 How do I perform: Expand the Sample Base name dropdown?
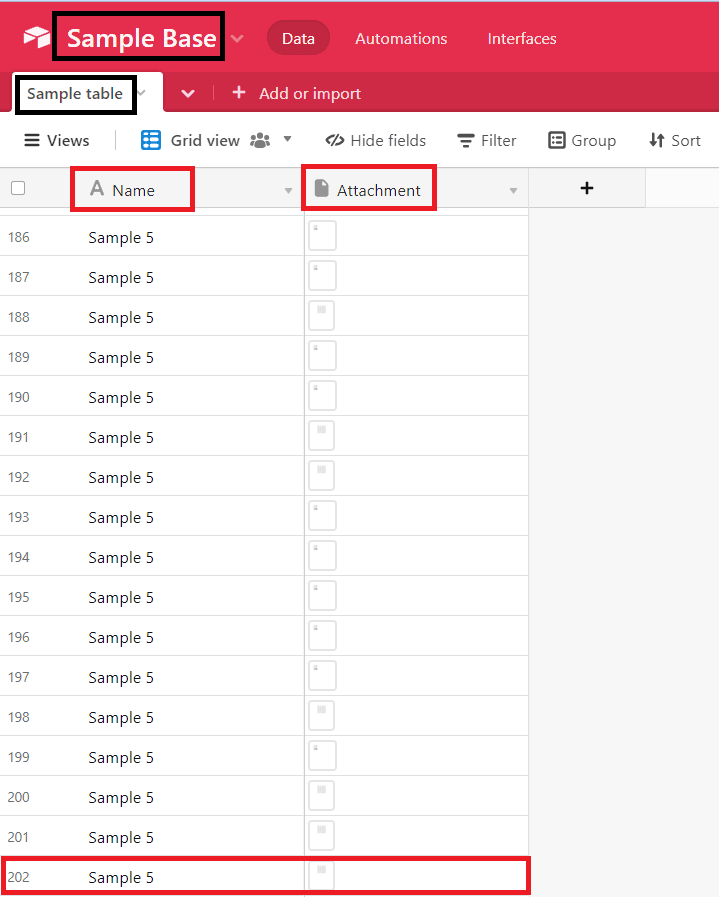(x=237, y=39)
